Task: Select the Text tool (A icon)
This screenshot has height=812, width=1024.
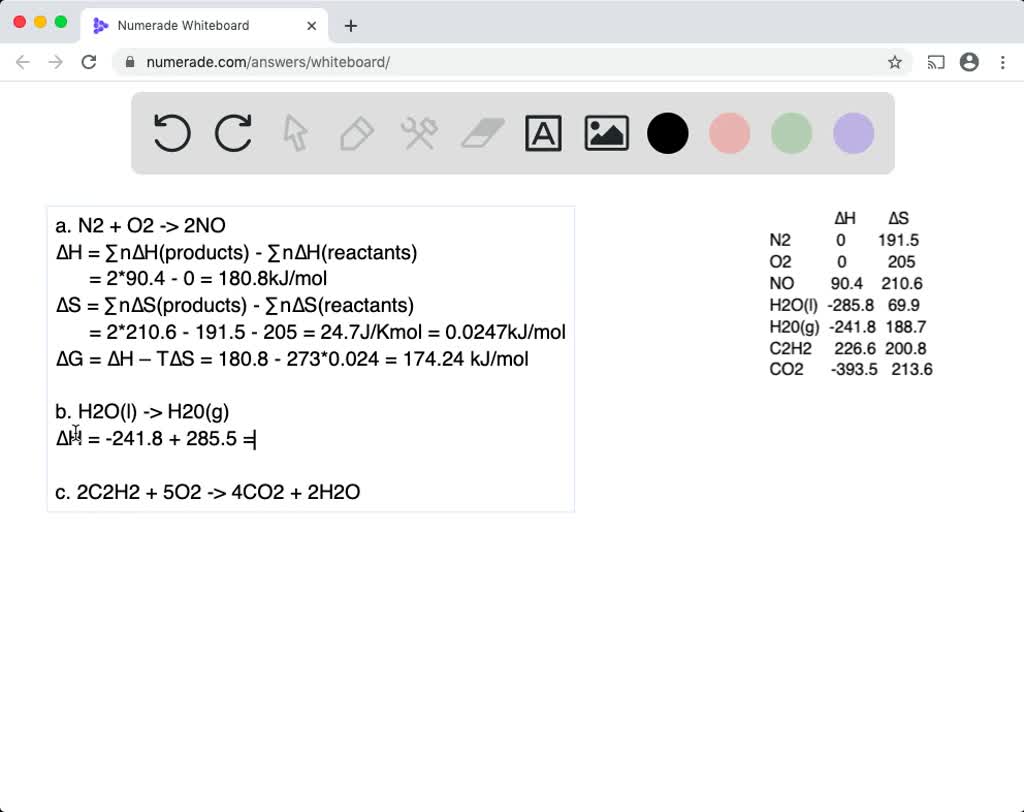Action: (544, 132)
